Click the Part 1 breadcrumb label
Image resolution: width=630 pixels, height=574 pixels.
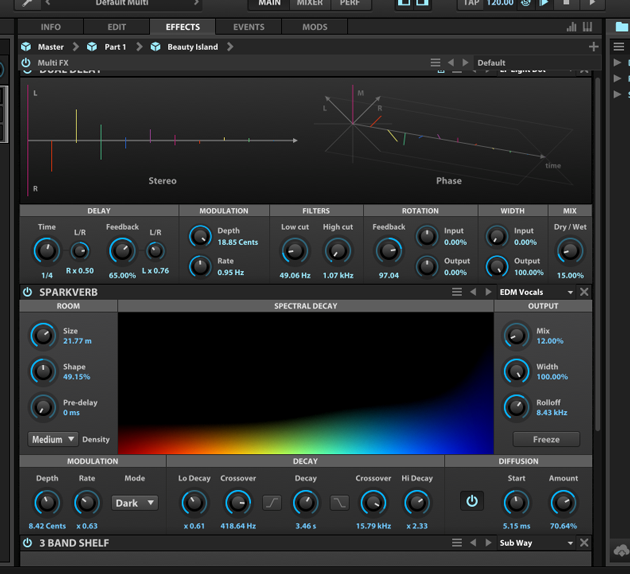[x=115, y=47]
